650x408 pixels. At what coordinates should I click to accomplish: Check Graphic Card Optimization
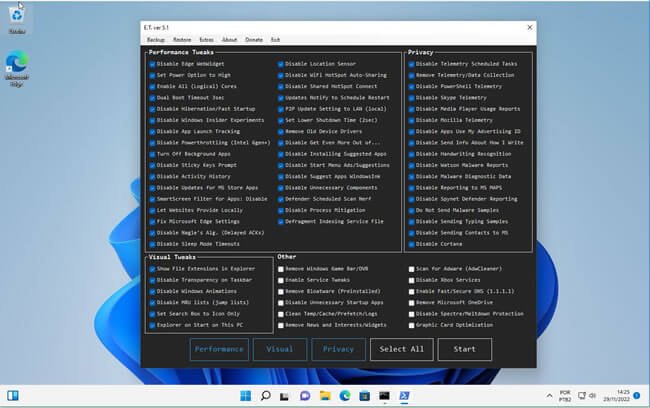coord(411,325)
